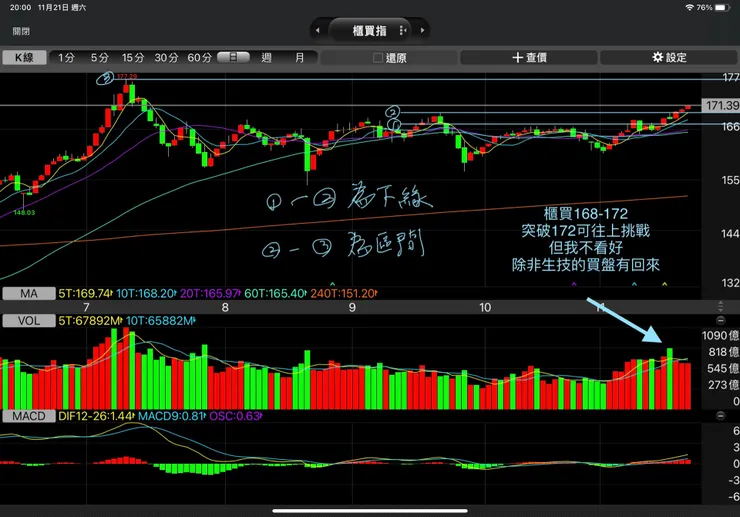The height and width of the screenshot is (517, 740).
Task: Select the OSC:0.63 value
Action: [x=235, y=416]
